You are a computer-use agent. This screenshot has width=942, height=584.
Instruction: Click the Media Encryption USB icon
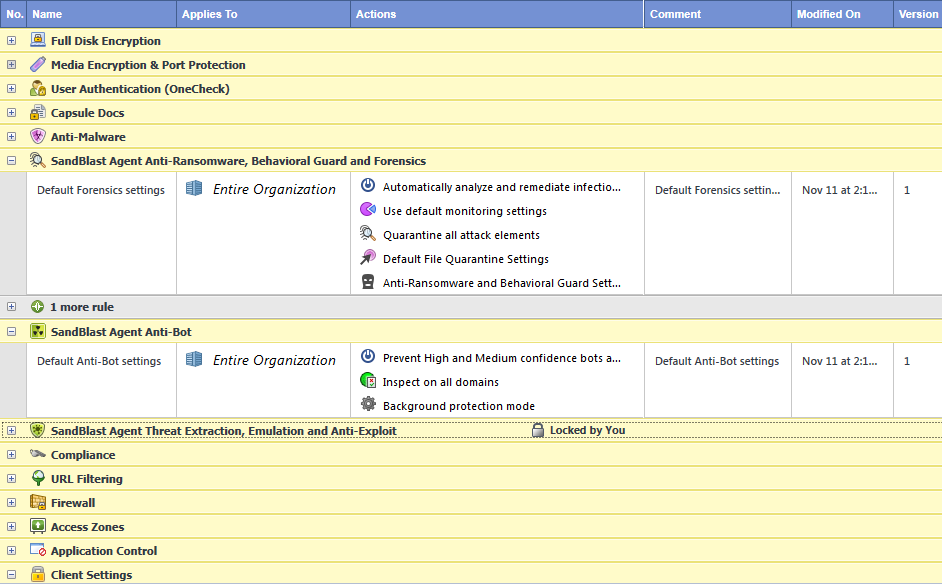(x=38, y=64)
